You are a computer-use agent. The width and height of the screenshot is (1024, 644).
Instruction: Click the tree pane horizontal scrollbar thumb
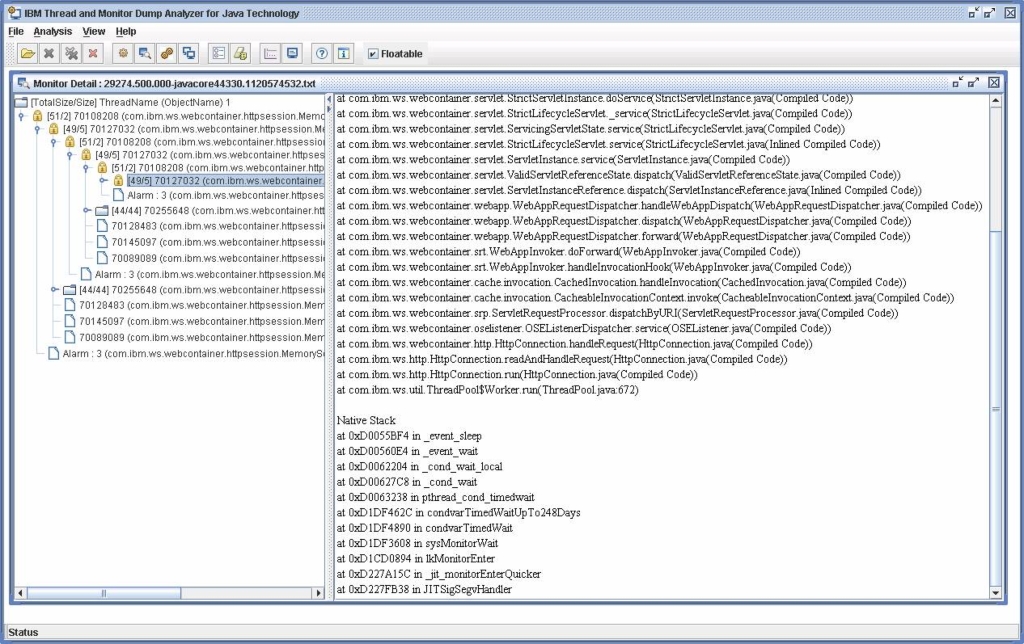tap(103, 593)
